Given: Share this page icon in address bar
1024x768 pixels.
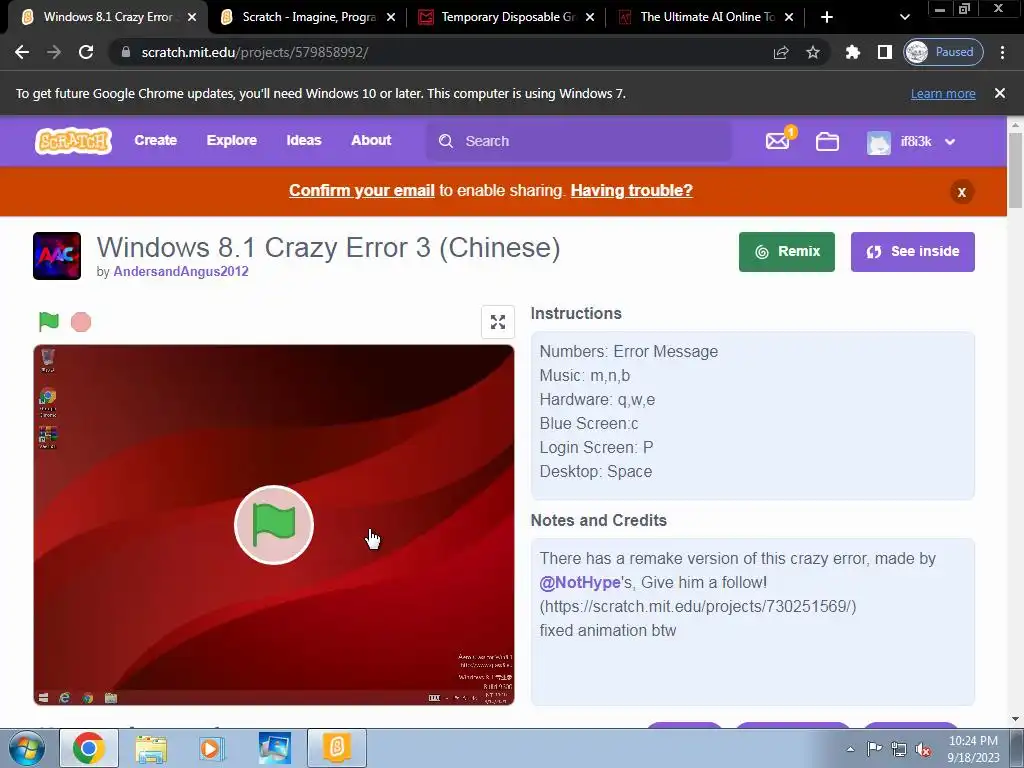Looking at the screenshot, I should coord(781,52).
